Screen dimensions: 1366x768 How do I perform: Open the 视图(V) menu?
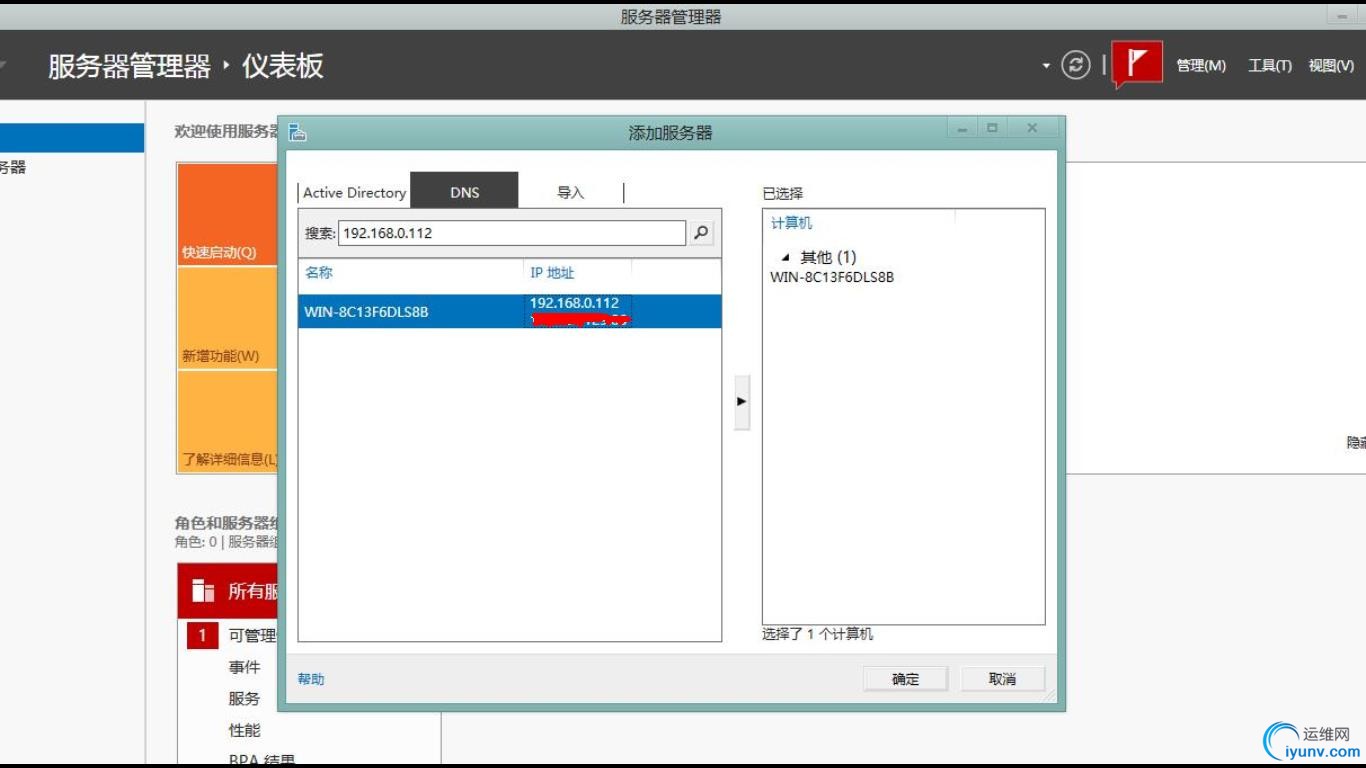pos(1331,66)
